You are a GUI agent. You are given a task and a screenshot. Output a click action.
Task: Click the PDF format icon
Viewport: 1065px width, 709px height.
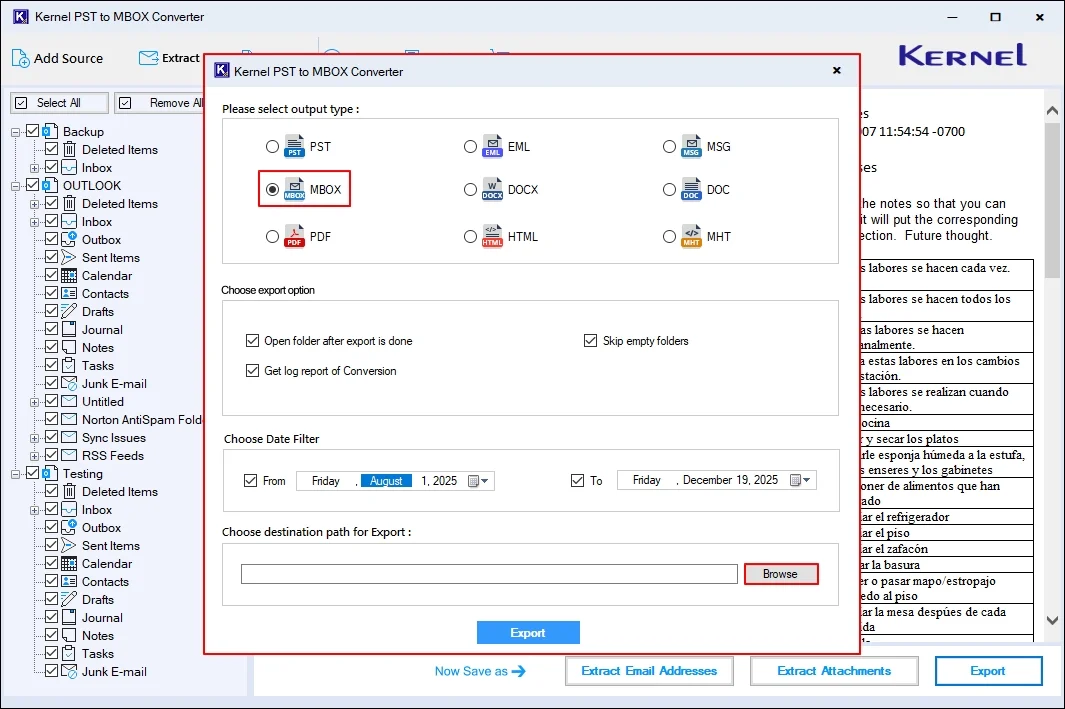tap(293, 237)
